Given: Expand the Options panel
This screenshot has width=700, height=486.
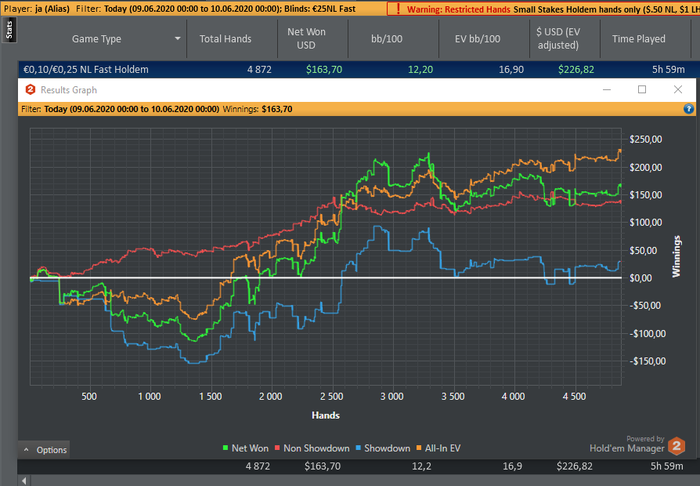Looking at the screenshot, I should pos(44,450).
